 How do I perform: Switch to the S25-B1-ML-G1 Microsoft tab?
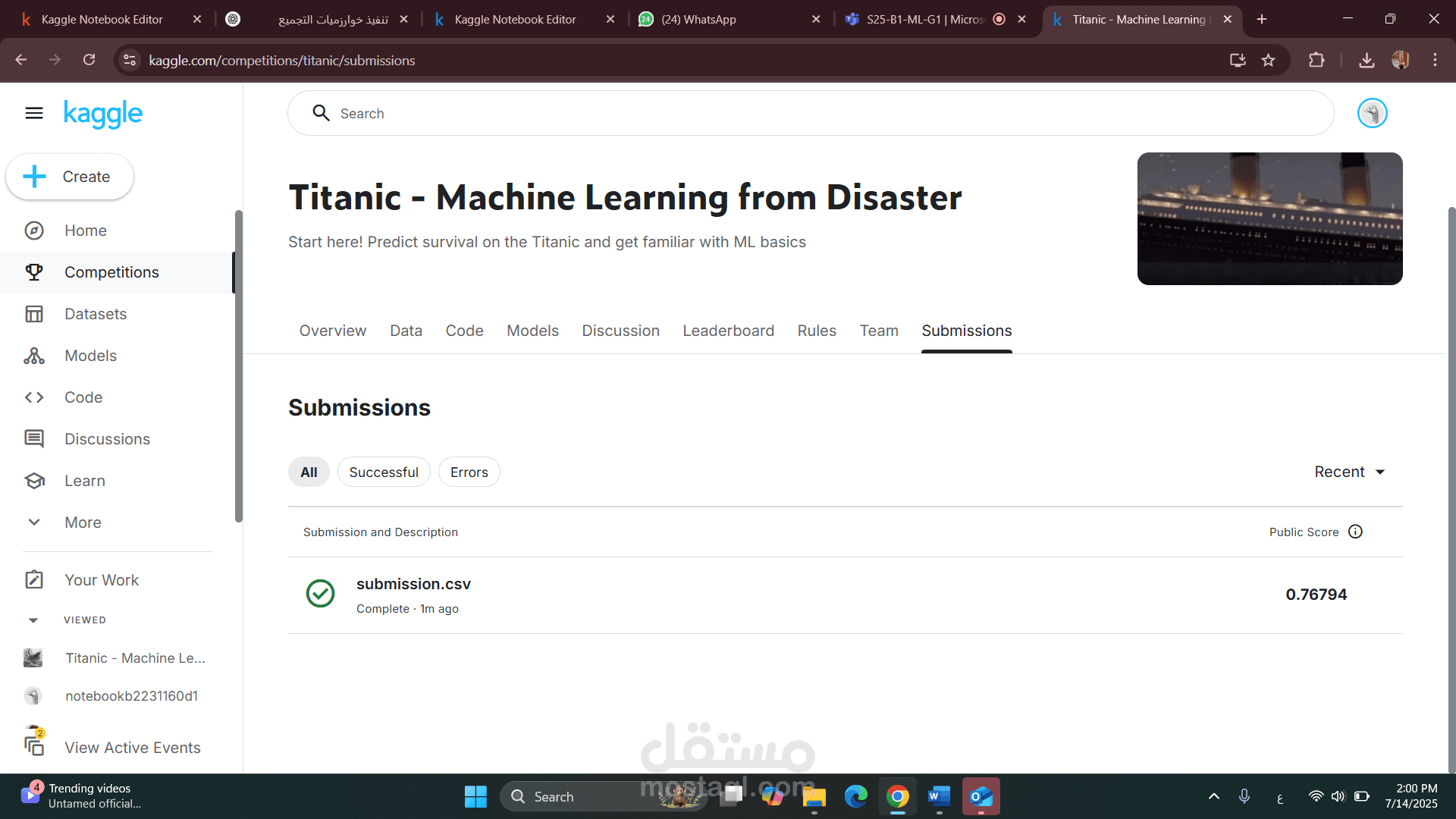point(934,20)
